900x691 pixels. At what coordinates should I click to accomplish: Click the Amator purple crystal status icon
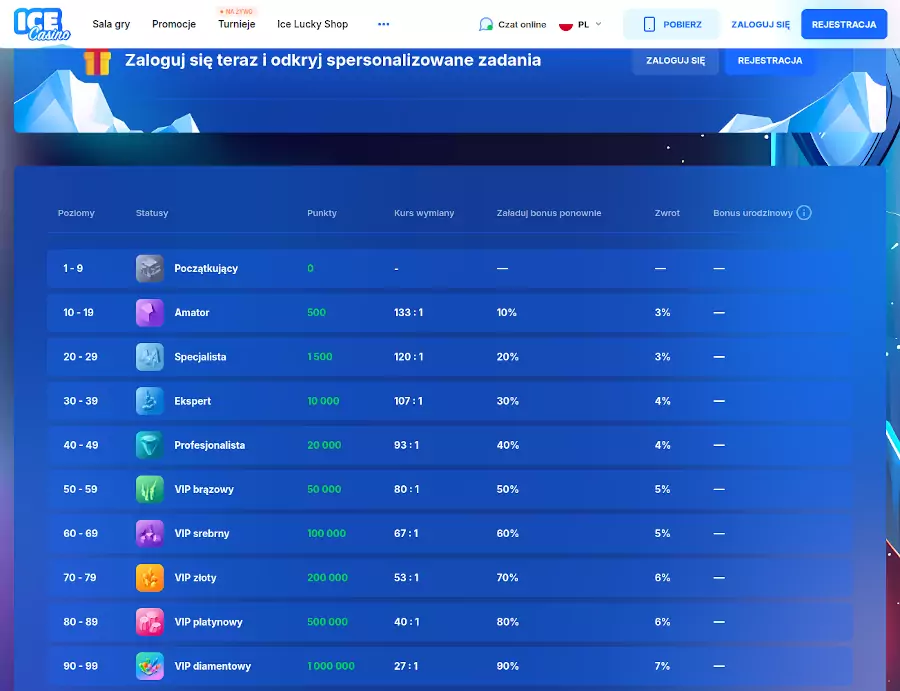point(149,313)
